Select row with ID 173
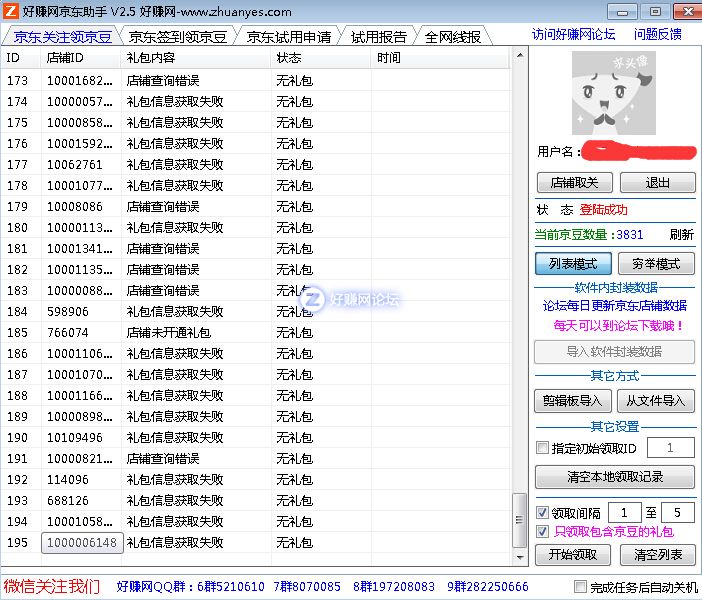Image resolution: width=702 pixels, height=600 pixels. pyautogui.click(x=255, y=81)
